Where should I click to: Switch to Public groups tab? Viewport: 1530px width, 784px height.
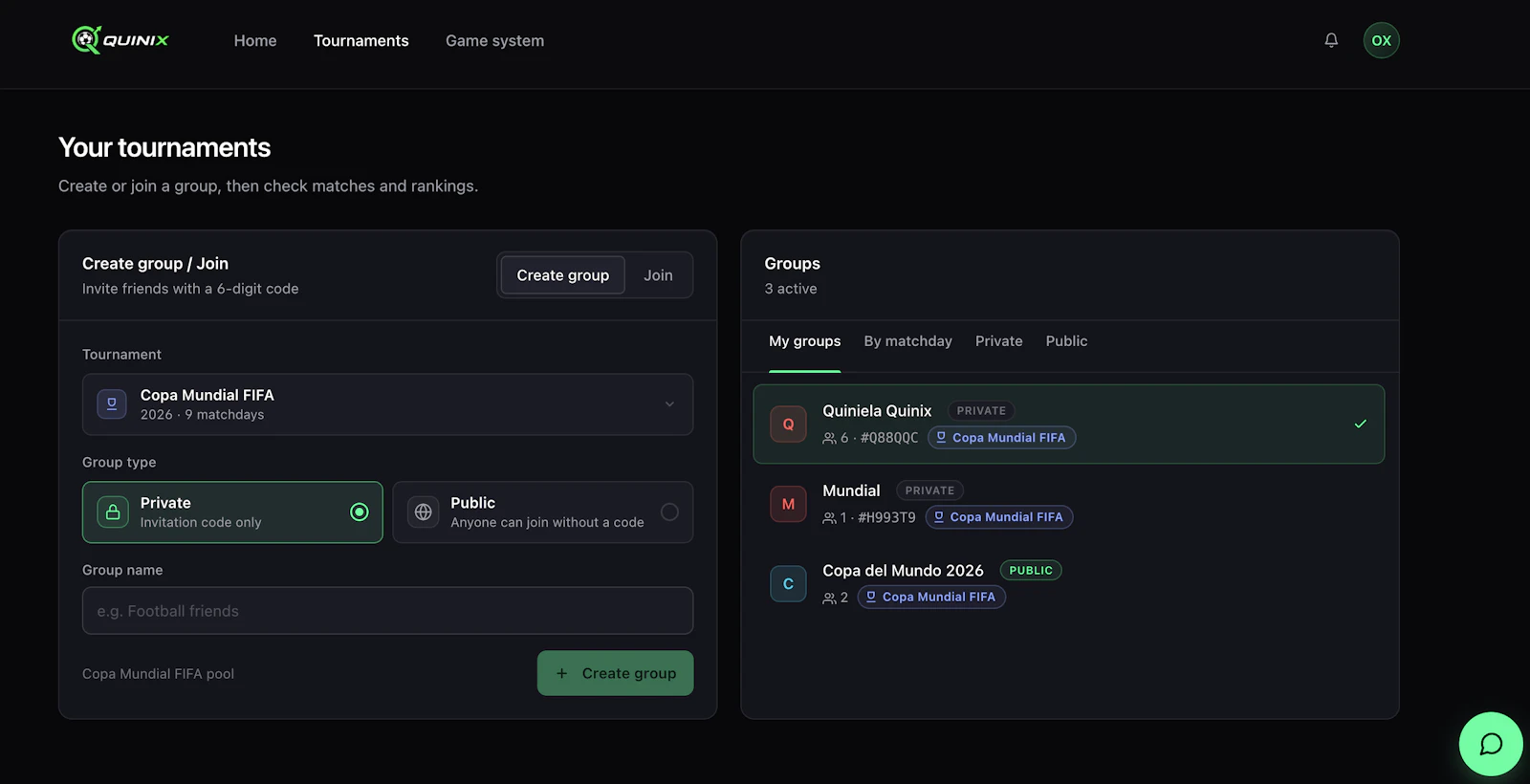pos(1066,341)
